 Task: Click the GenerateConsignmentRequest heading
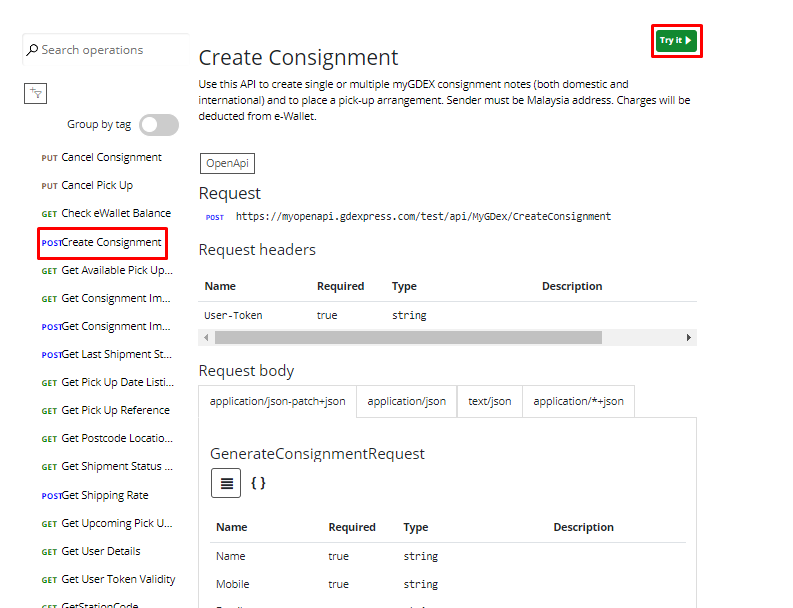click(x=317, y=454)
